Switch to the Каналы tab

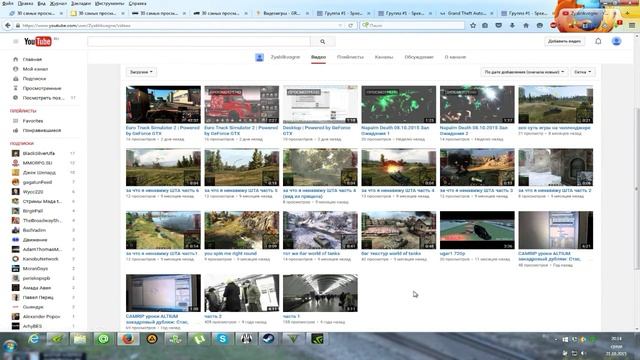click(x=384, y=57)
